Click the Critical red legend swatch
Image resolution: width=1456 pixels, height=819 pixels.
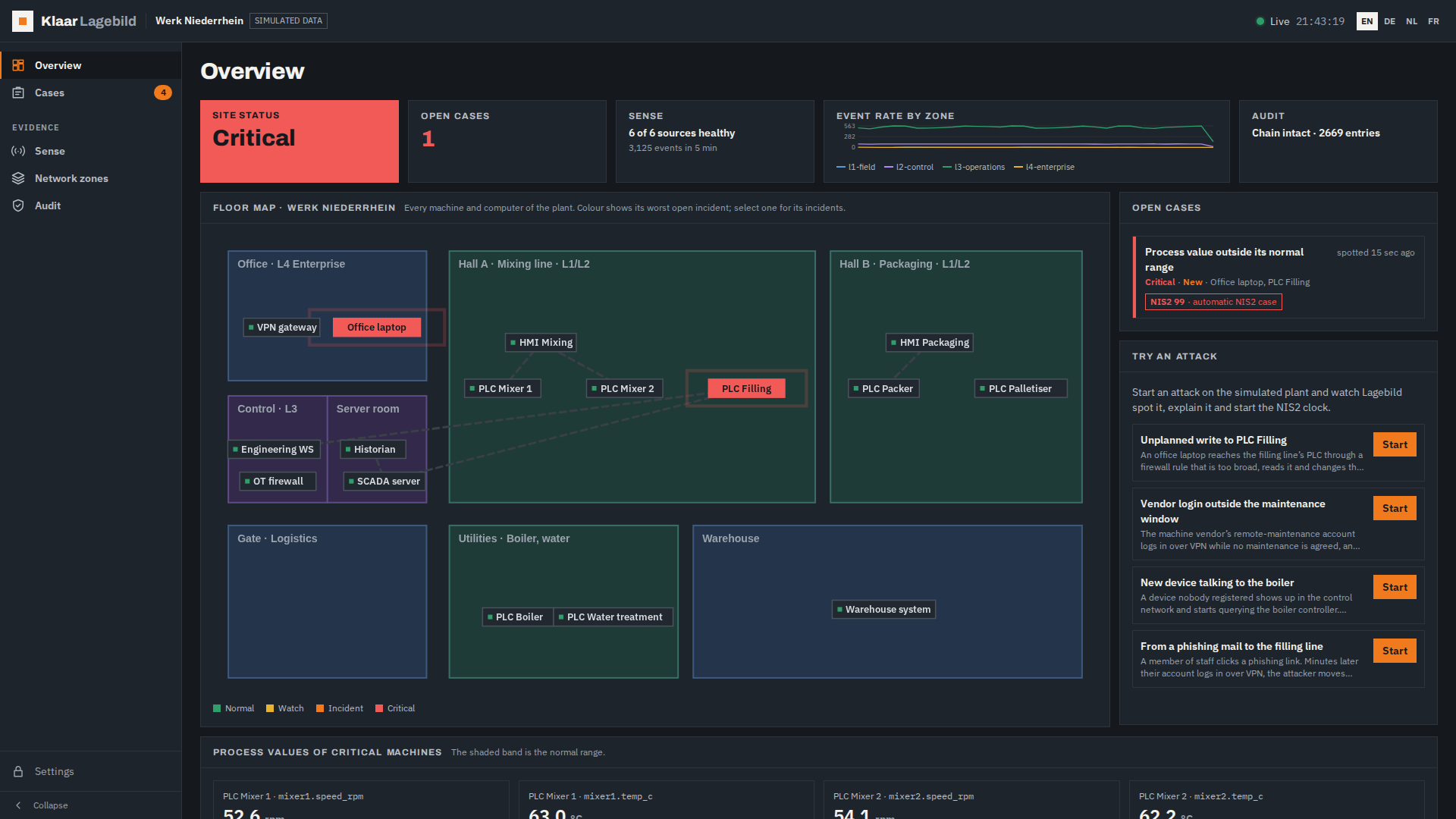(x=379, y=708)
